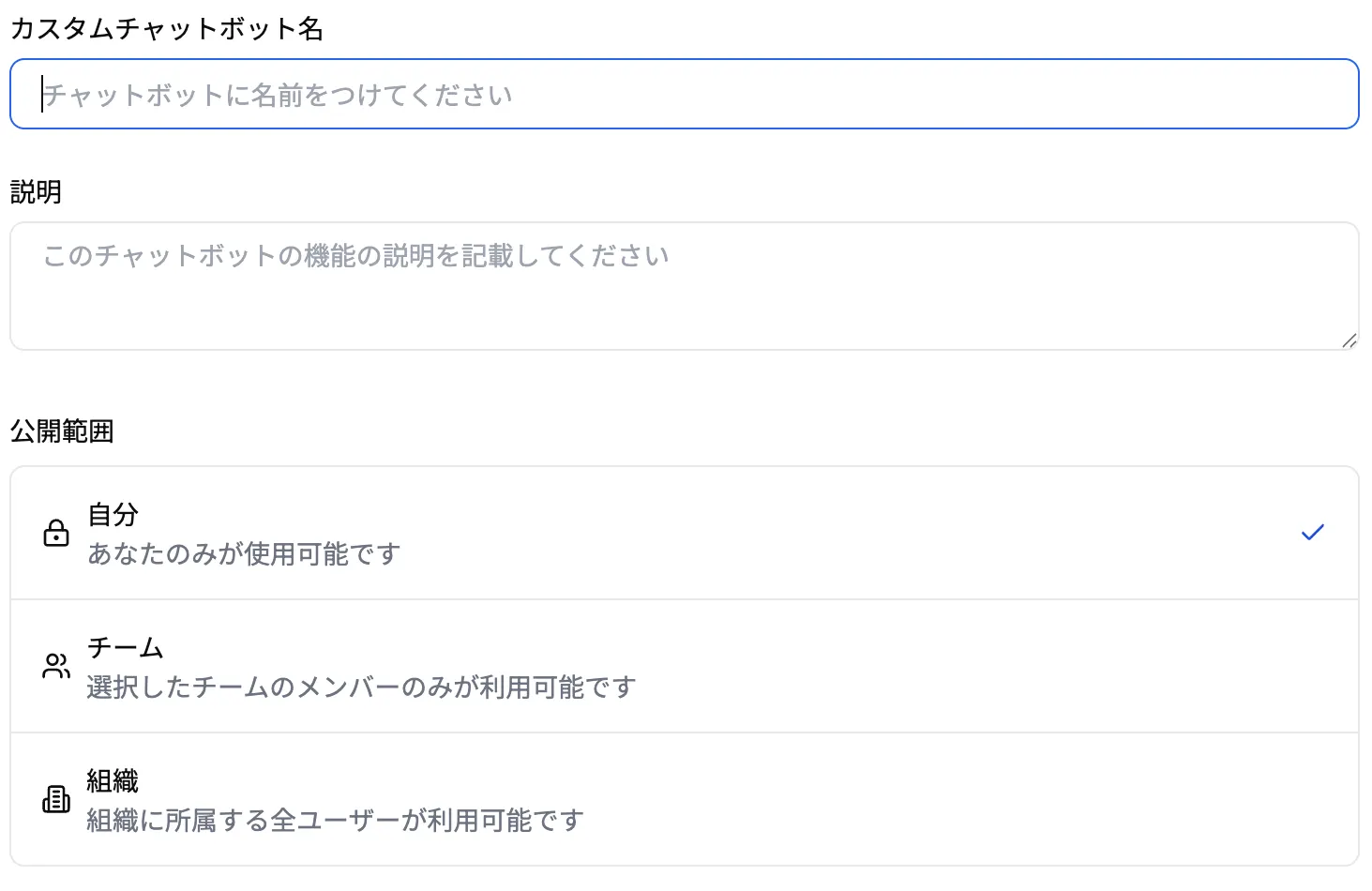This screenshot has height=891, width=1372.
Task: Click the people icon beside チーム
Action: pyautogui.click(x=56, y=666)
